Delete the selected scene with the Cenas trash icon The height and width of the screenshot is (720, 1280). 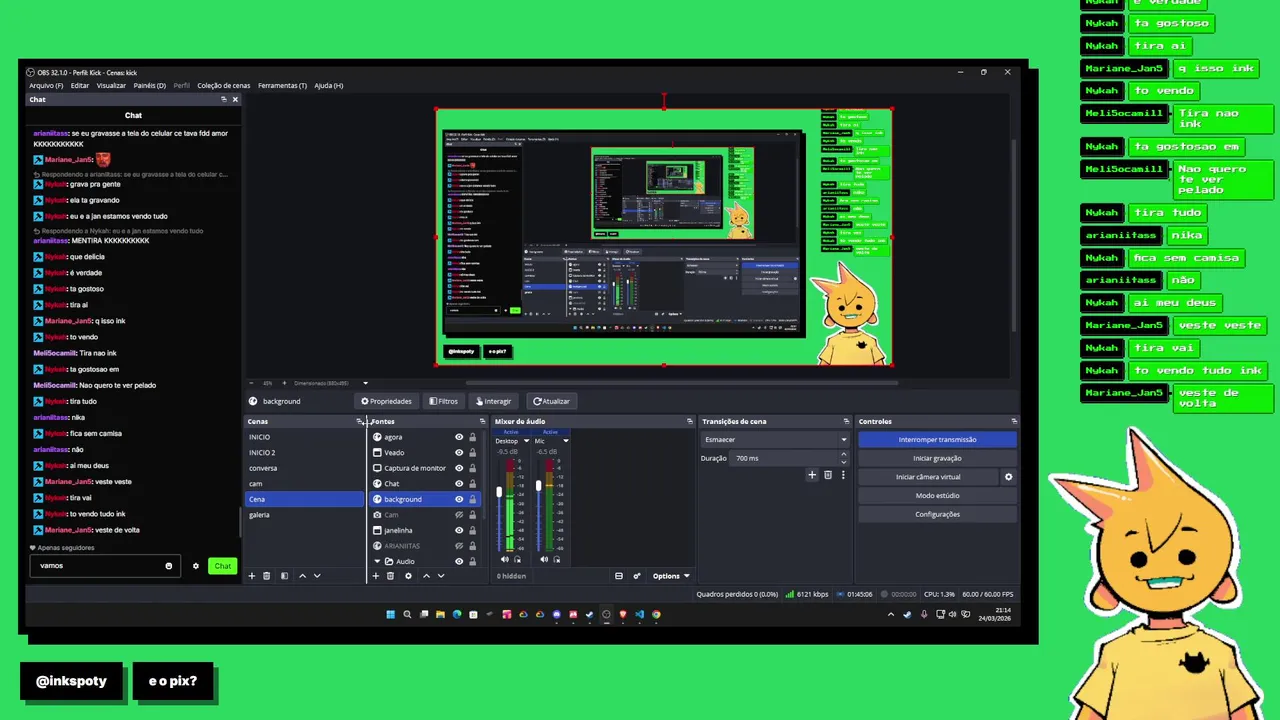pos(267,576)
